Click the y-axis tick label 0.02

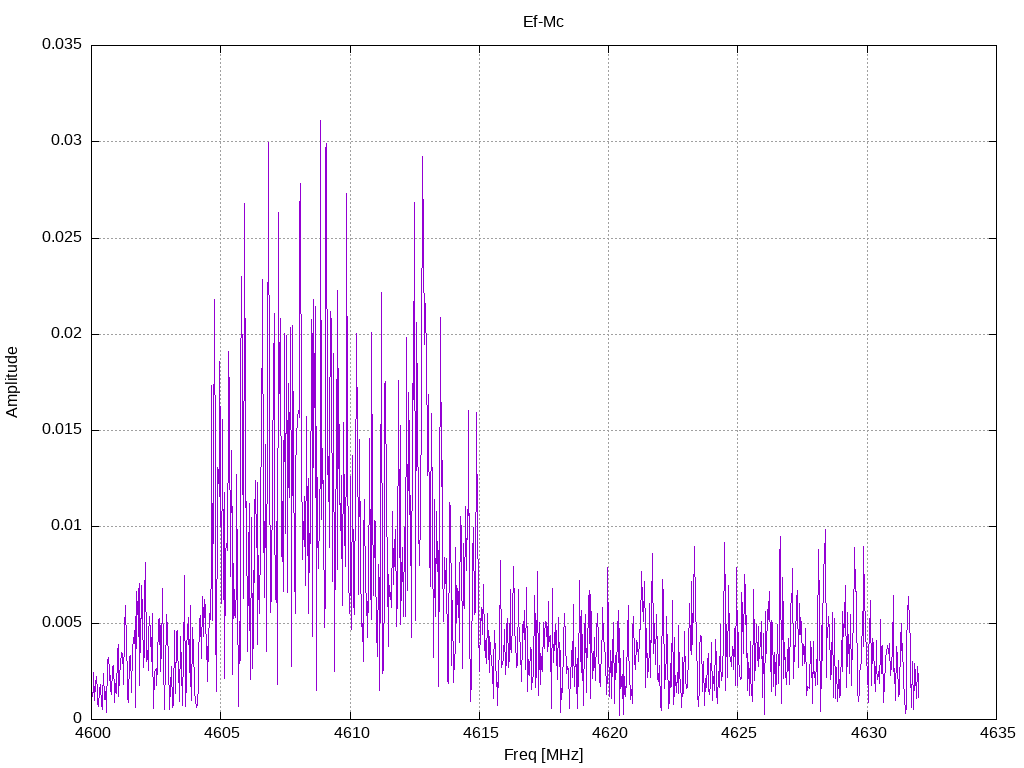coord(67,334)
